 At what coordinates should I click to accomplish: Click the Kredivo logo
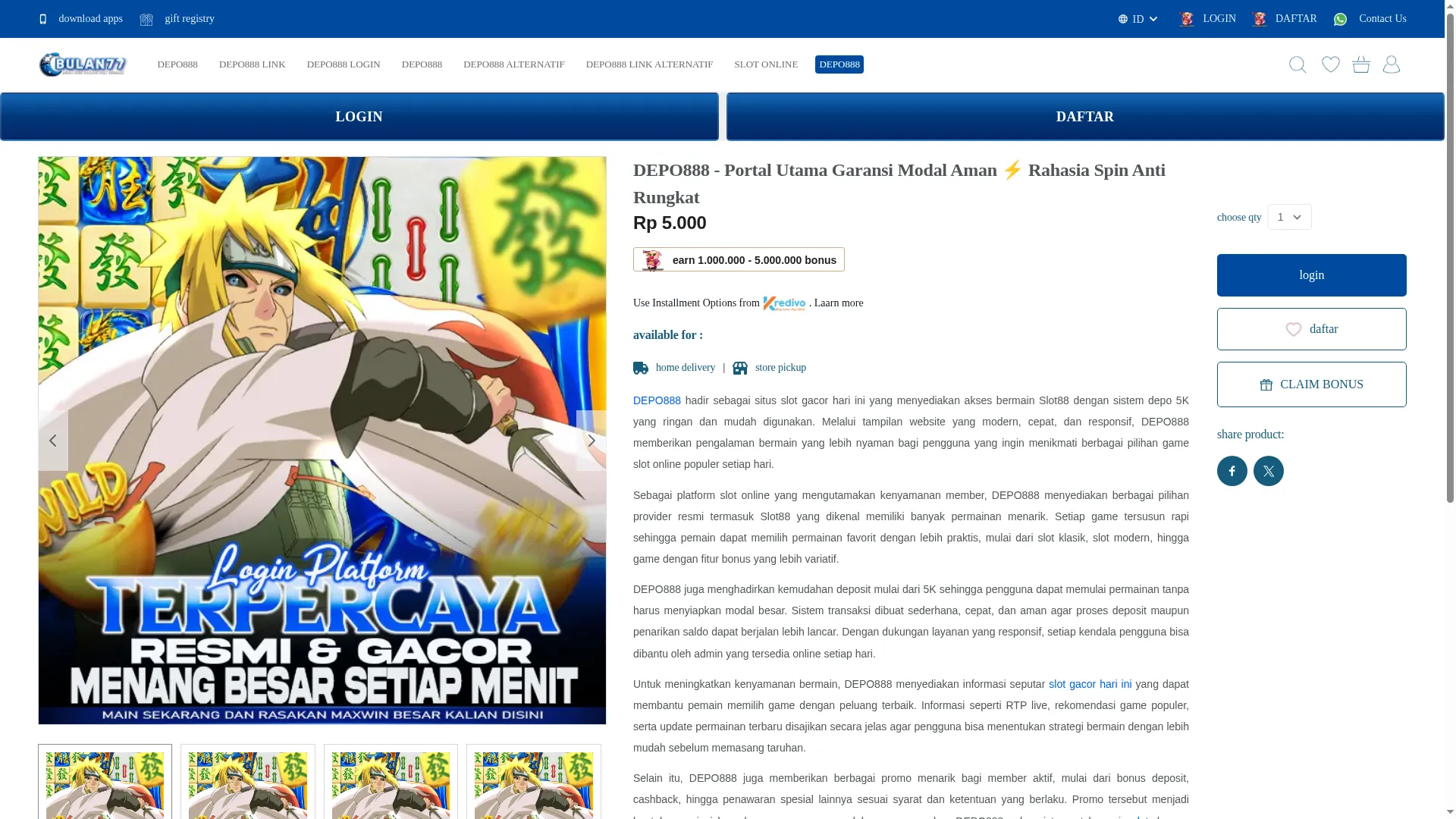click(x=785, y=303)
